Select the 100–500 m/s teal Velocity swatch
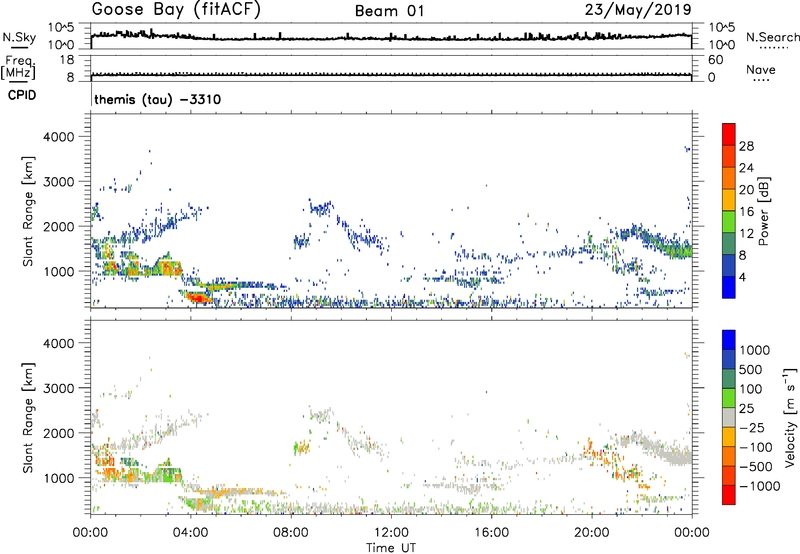 pos(729,379)
